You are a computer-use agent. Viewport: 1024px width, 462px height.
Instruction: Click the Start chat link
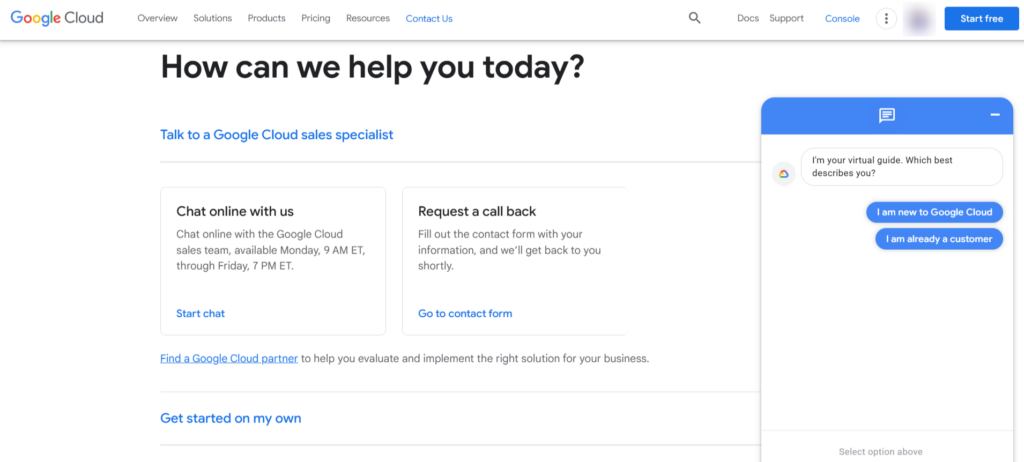click(x=200, y=313)
